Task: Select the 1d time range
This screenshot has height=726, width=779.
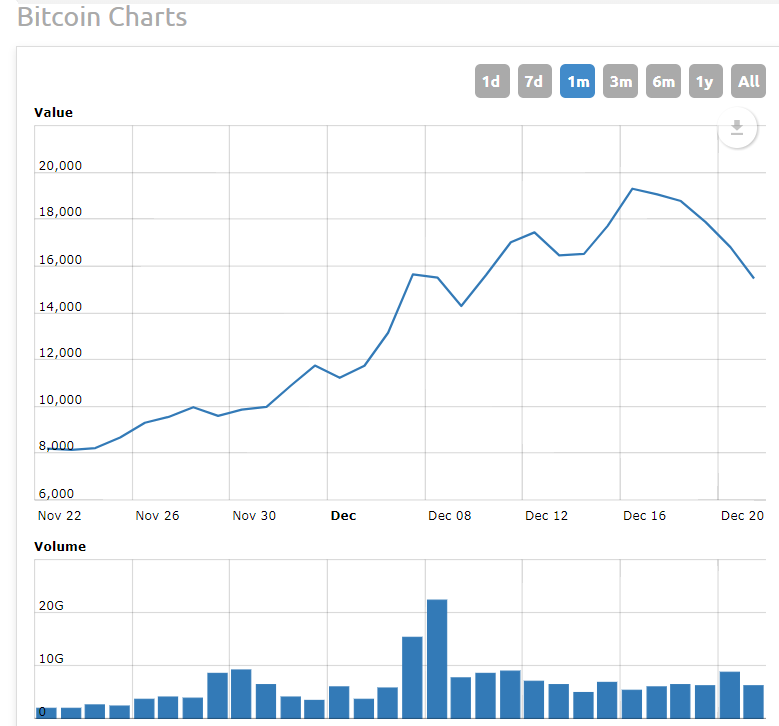Action: pyautogui.click(x=492, y=82)
